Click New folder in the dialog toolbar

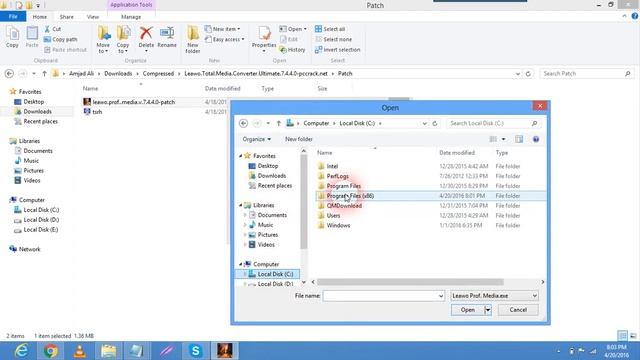pyautogui.click(x=298, y=139)
